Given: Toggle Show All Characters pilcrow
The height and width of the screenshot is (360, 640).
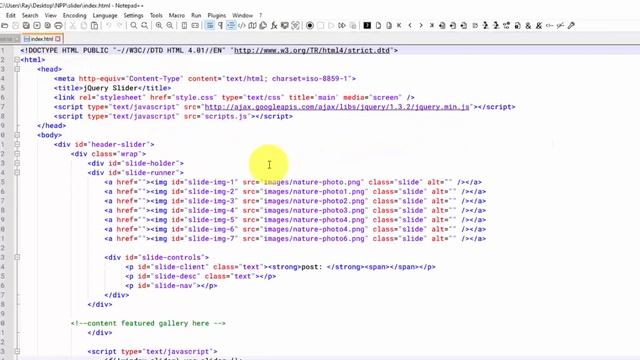Looking at the screenshot, I should click(220, 26).
